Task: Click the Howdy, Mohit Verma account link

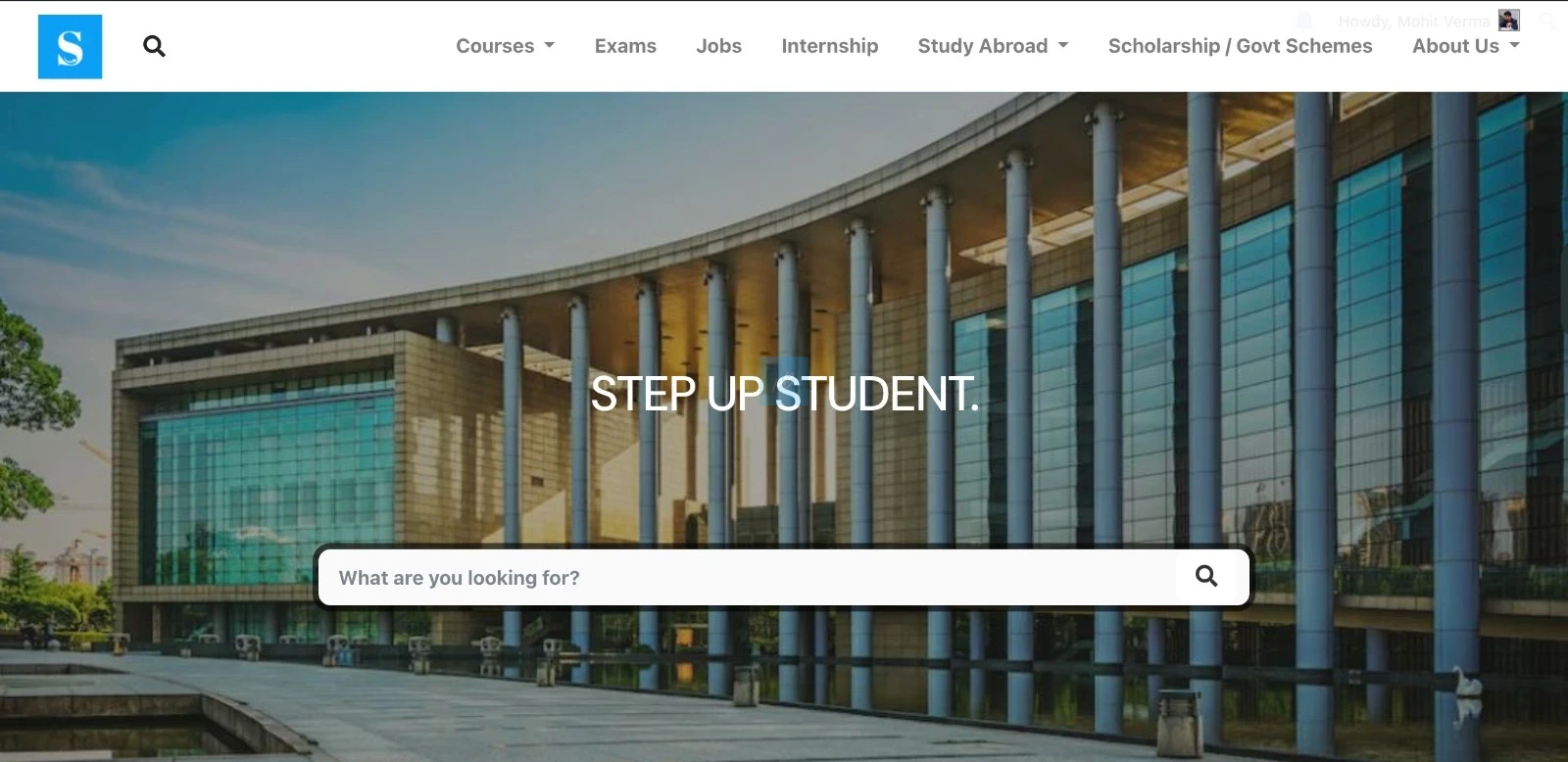Action: (1414, 22)
